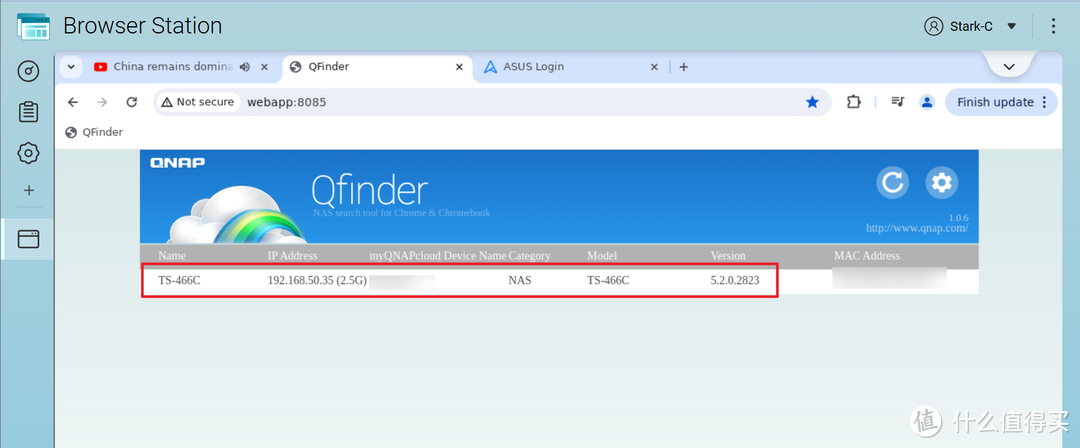This screenshot has width=1080, height=448.
Task: Open the dashboard gauge icon in the sidebar
Action: point(28,72)
